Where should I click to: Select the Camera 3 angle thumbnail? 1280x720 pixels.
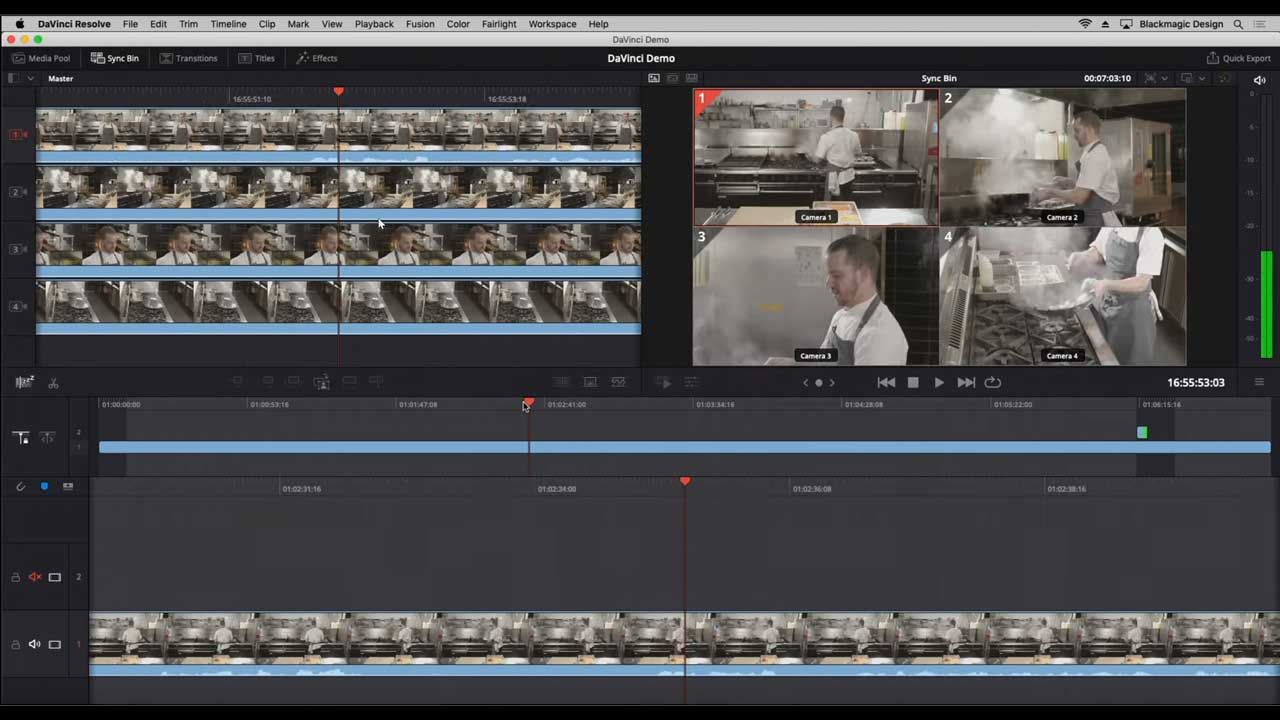815,296
